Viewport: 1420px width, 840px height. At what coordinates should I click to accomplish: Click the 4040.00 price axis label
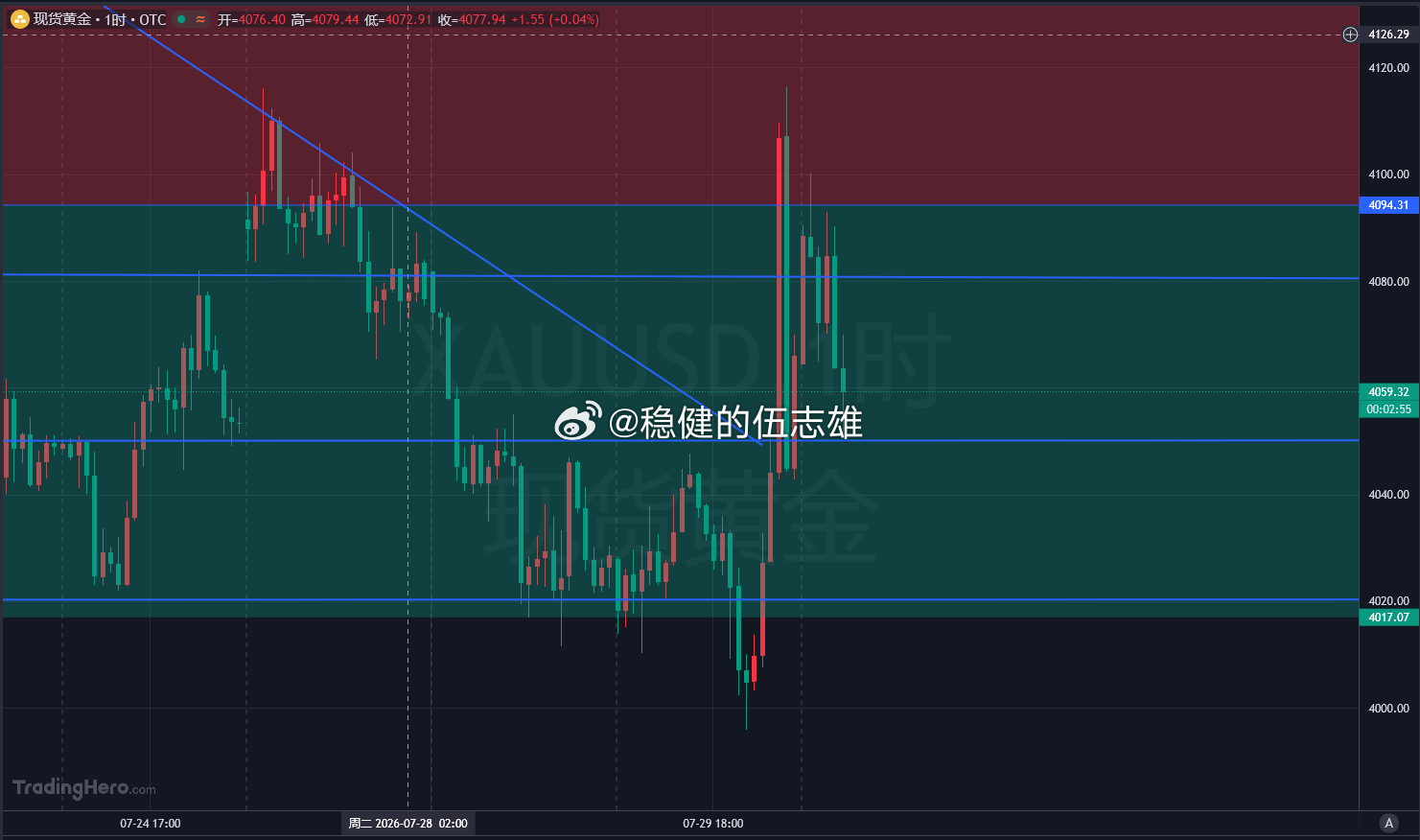1388,495
